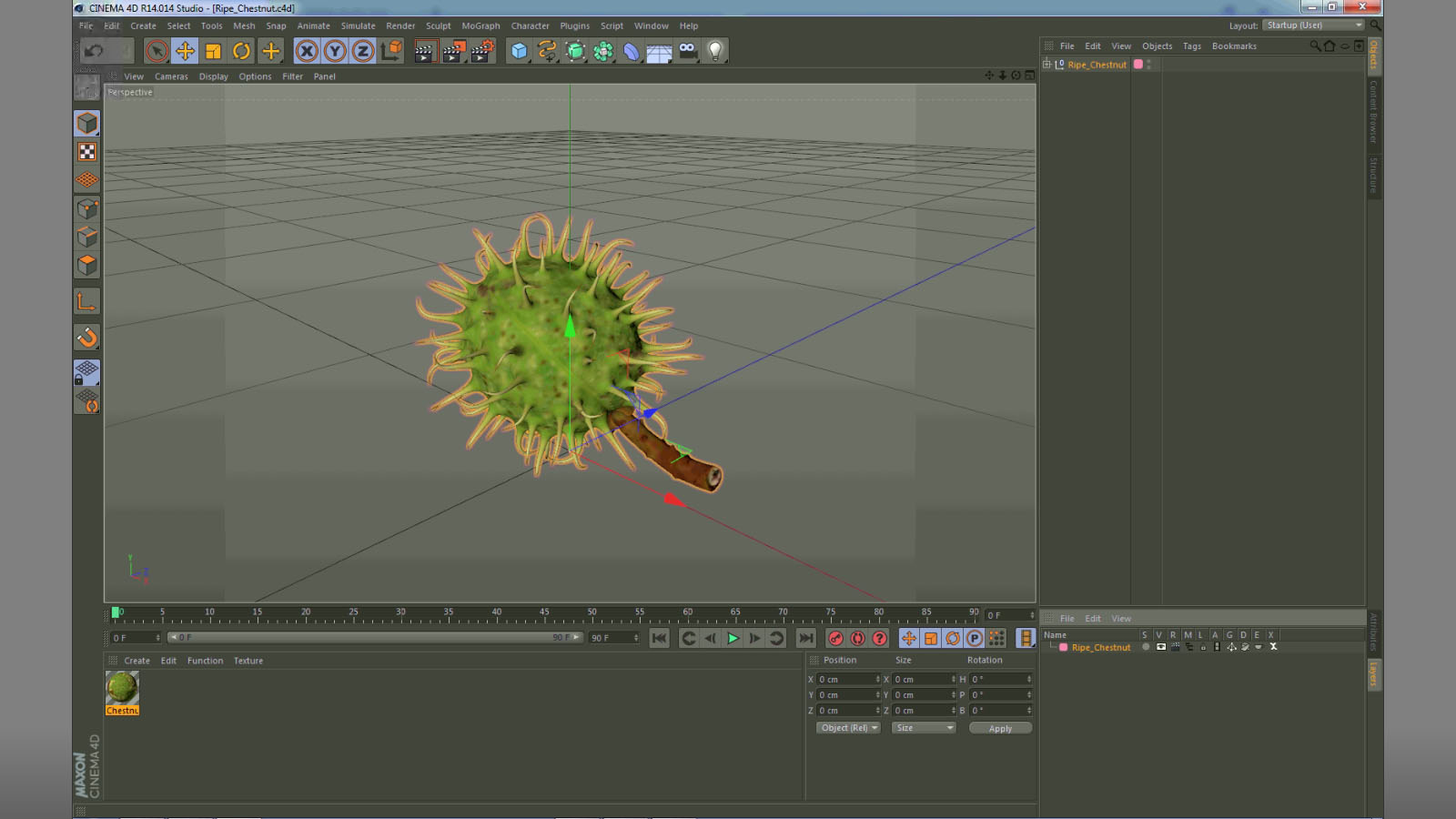
Task: Open viewport Cameras menu
Action: [x=171, y=76]
